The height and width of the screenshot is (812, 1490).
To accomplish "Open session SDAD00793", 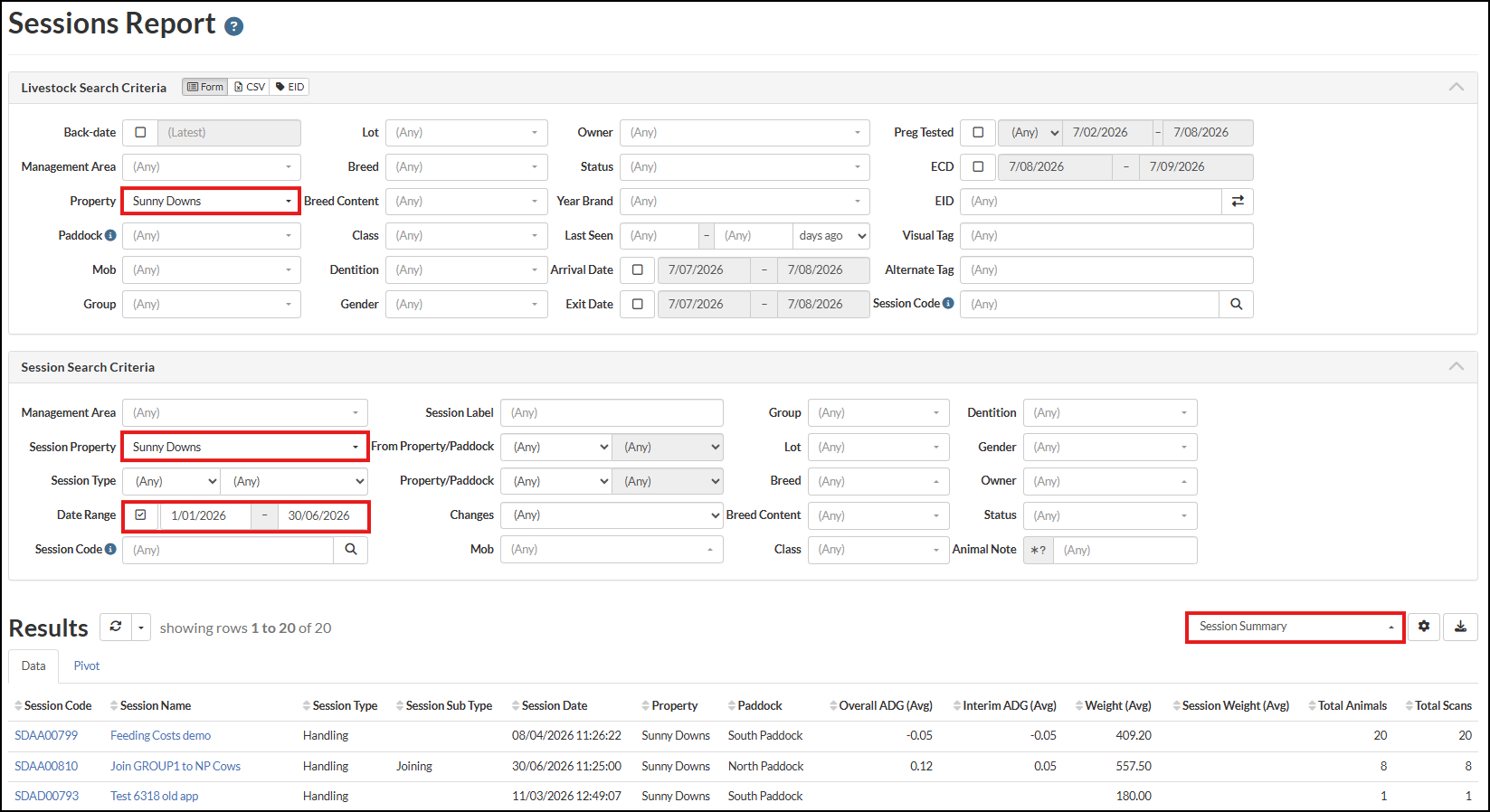I will click(46, 796).
